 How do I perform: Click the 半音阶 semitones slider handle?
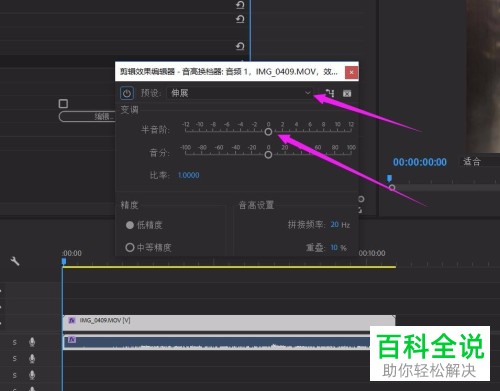tap(268, 132)
